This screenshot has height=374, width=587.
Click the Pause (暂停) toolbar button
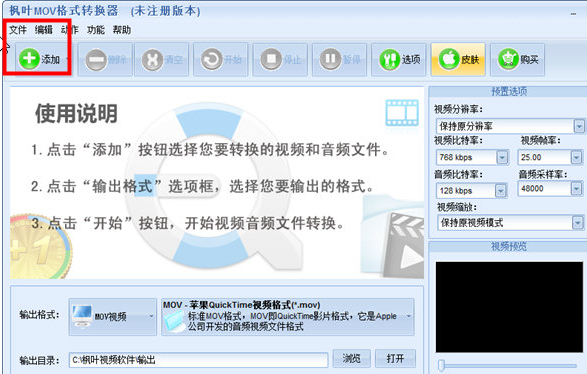[340, 59]
